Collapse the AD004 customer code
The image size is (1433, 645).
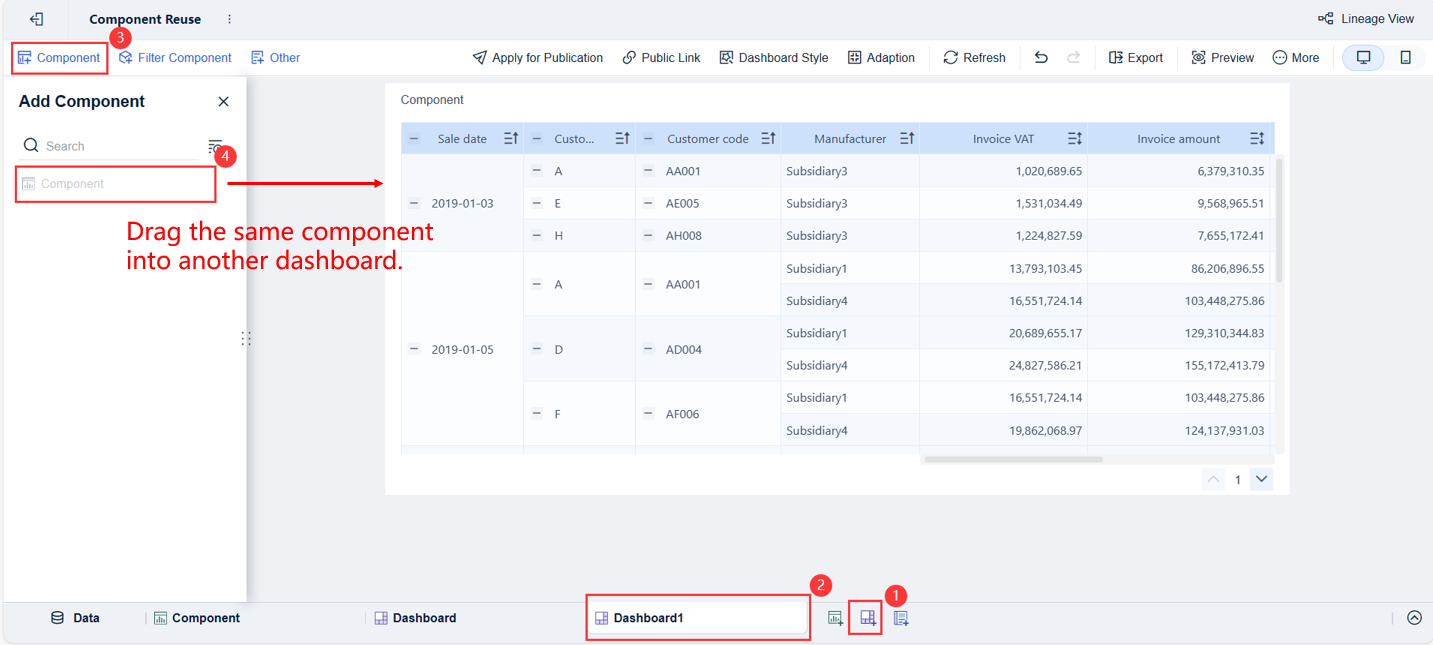point(648,349)
